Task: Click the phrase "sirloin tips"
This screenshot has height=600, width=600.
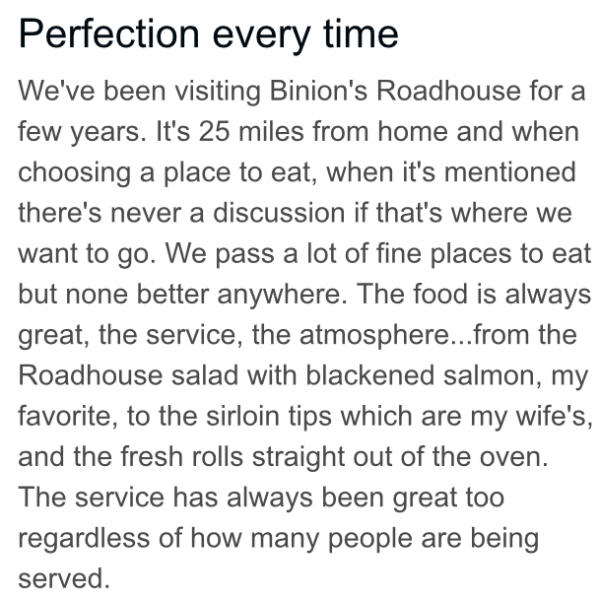Action: tap(269, 416)
